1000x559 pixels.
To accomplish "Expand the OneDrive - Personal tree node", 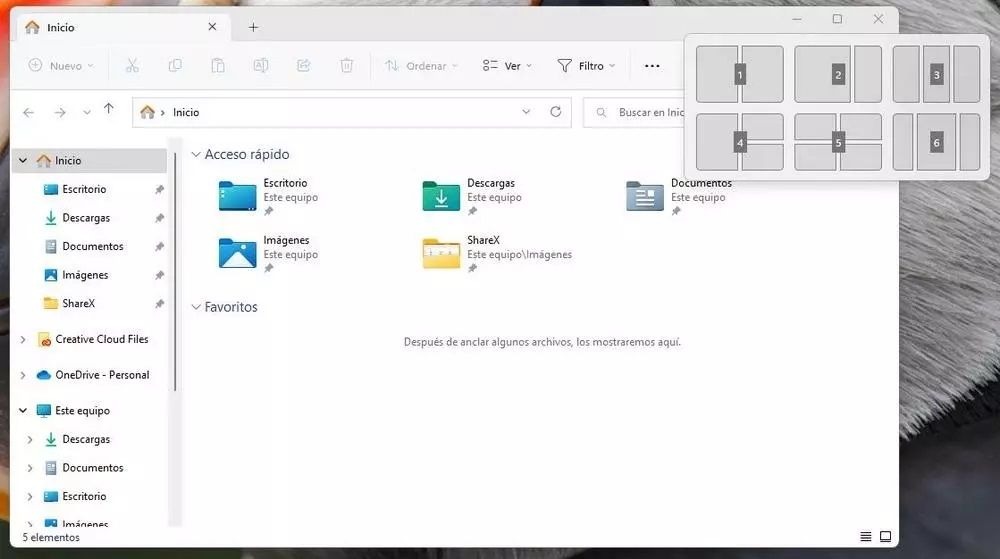I will [x=23, y=375].
